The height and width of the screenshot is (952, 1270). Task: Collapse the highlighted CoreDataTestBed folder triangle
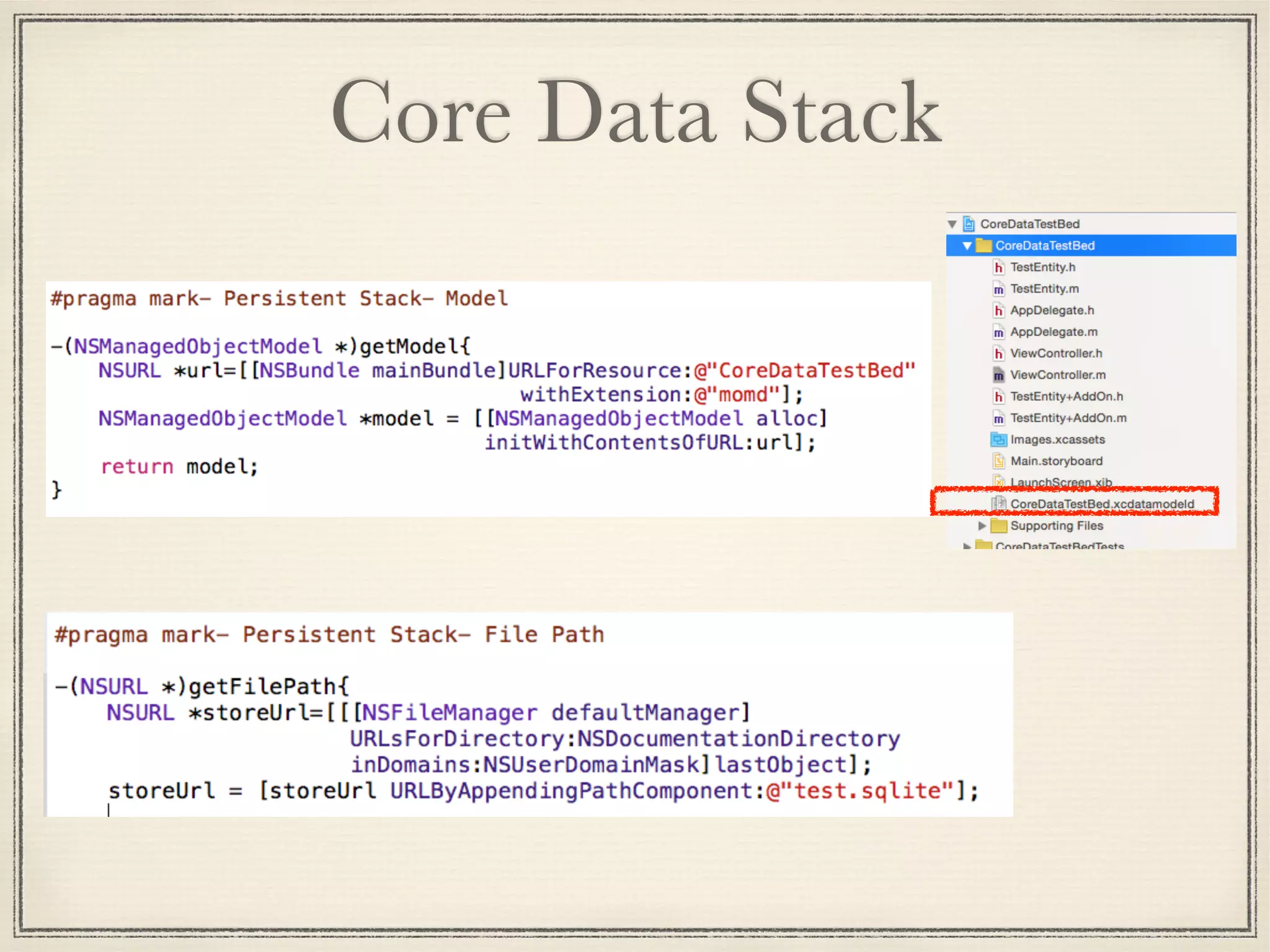point(967,246)
